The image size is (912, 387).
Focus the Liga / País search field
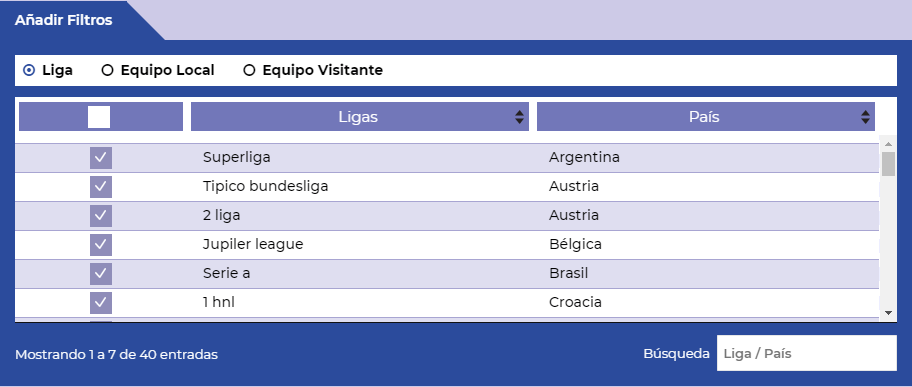click(807, 353)
